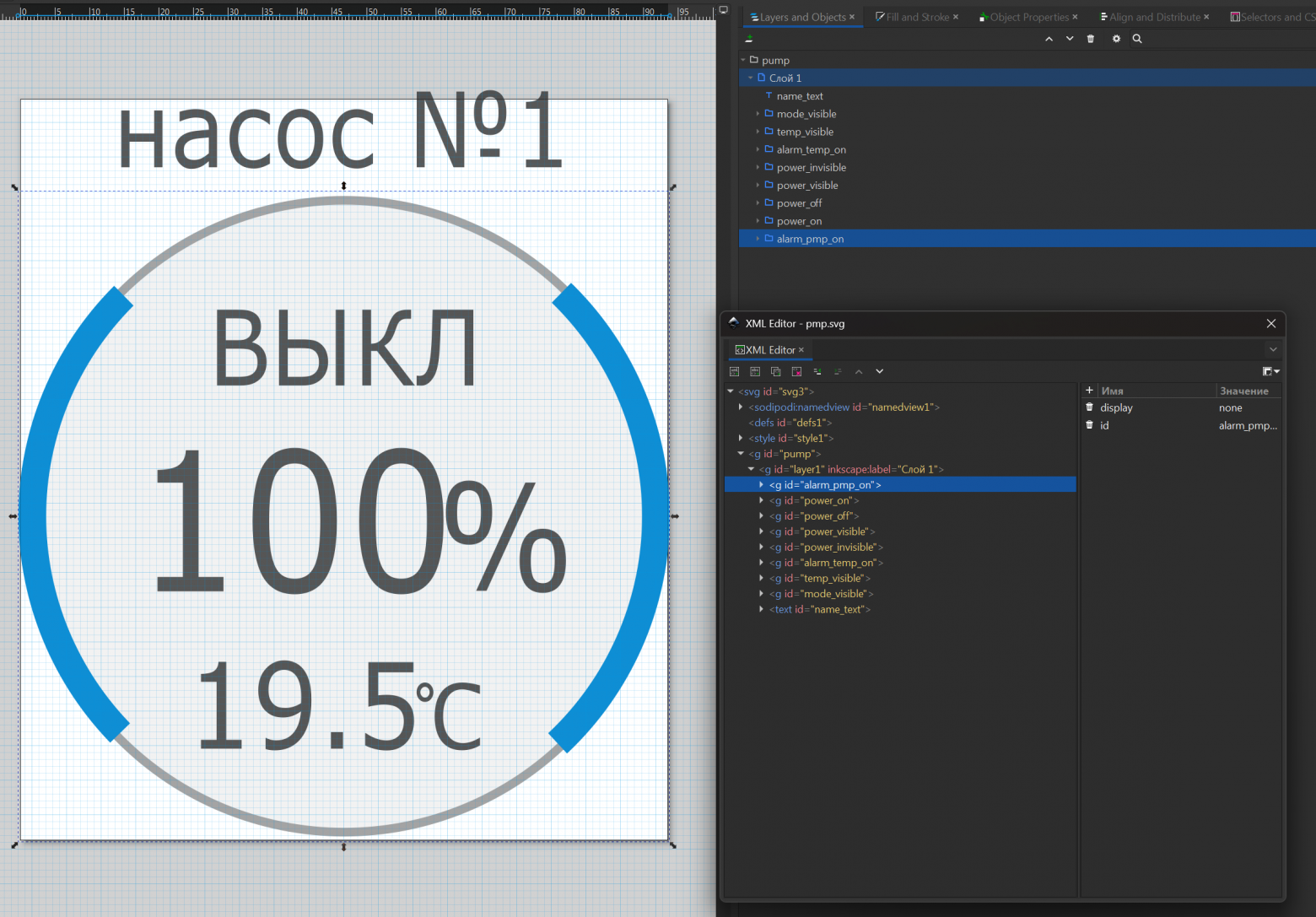
Task: Close the Align and Distribute tab
Action: click(1206, 17)
